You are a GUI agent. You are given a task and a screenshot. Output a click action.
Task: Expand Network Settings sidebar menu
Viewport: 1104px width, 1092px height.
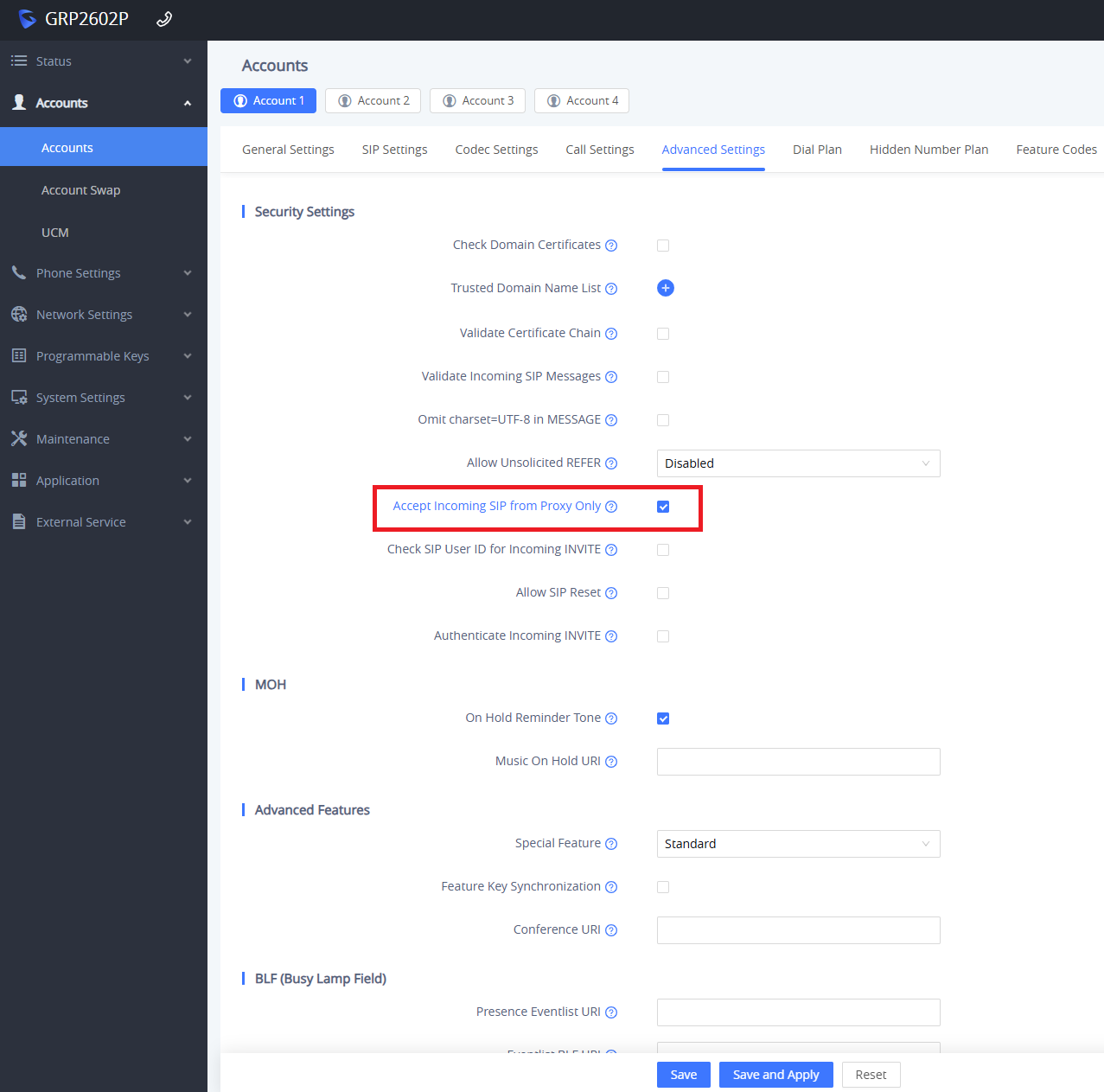102,315
